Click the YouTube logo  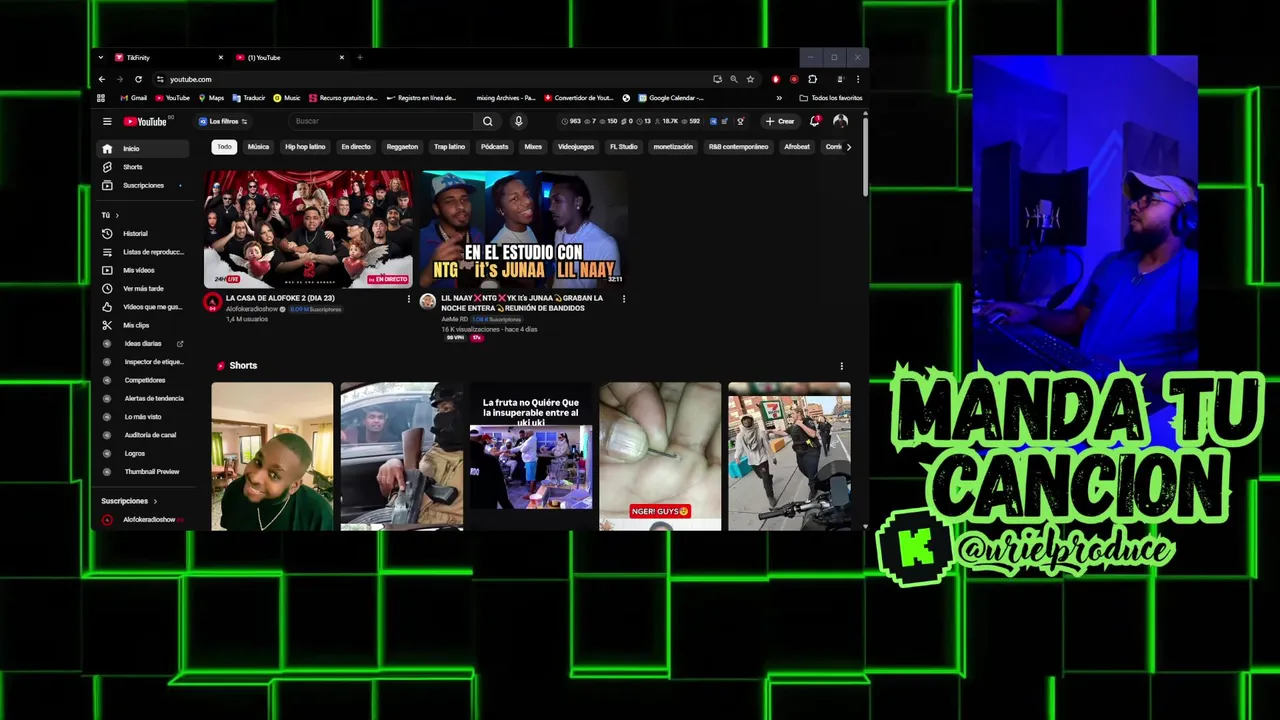146,121
